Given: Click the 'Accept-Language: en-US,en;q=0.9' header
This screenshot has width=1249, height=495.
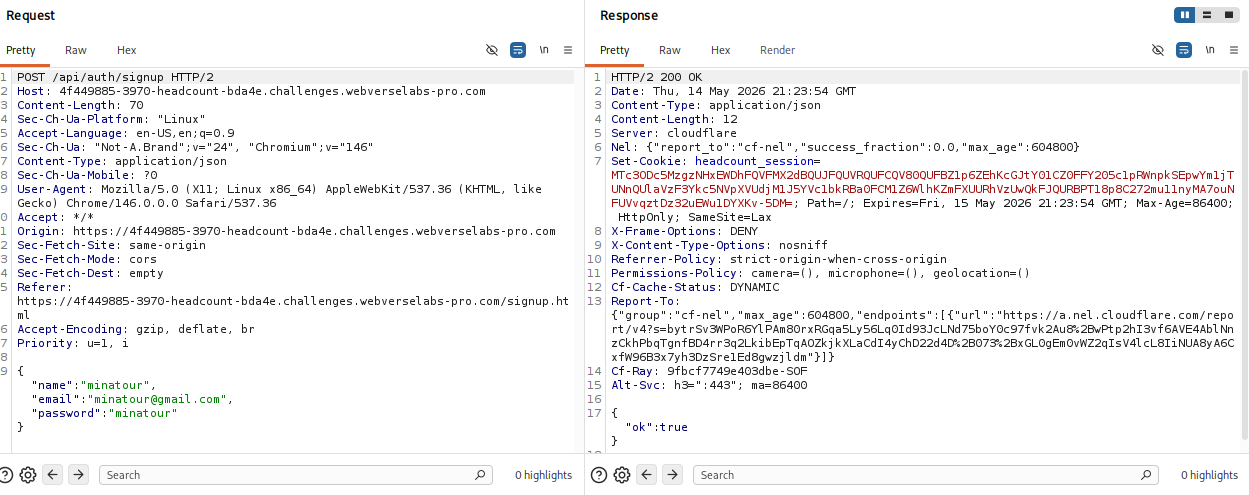Looking at the screenshot, I should (126, 133).
